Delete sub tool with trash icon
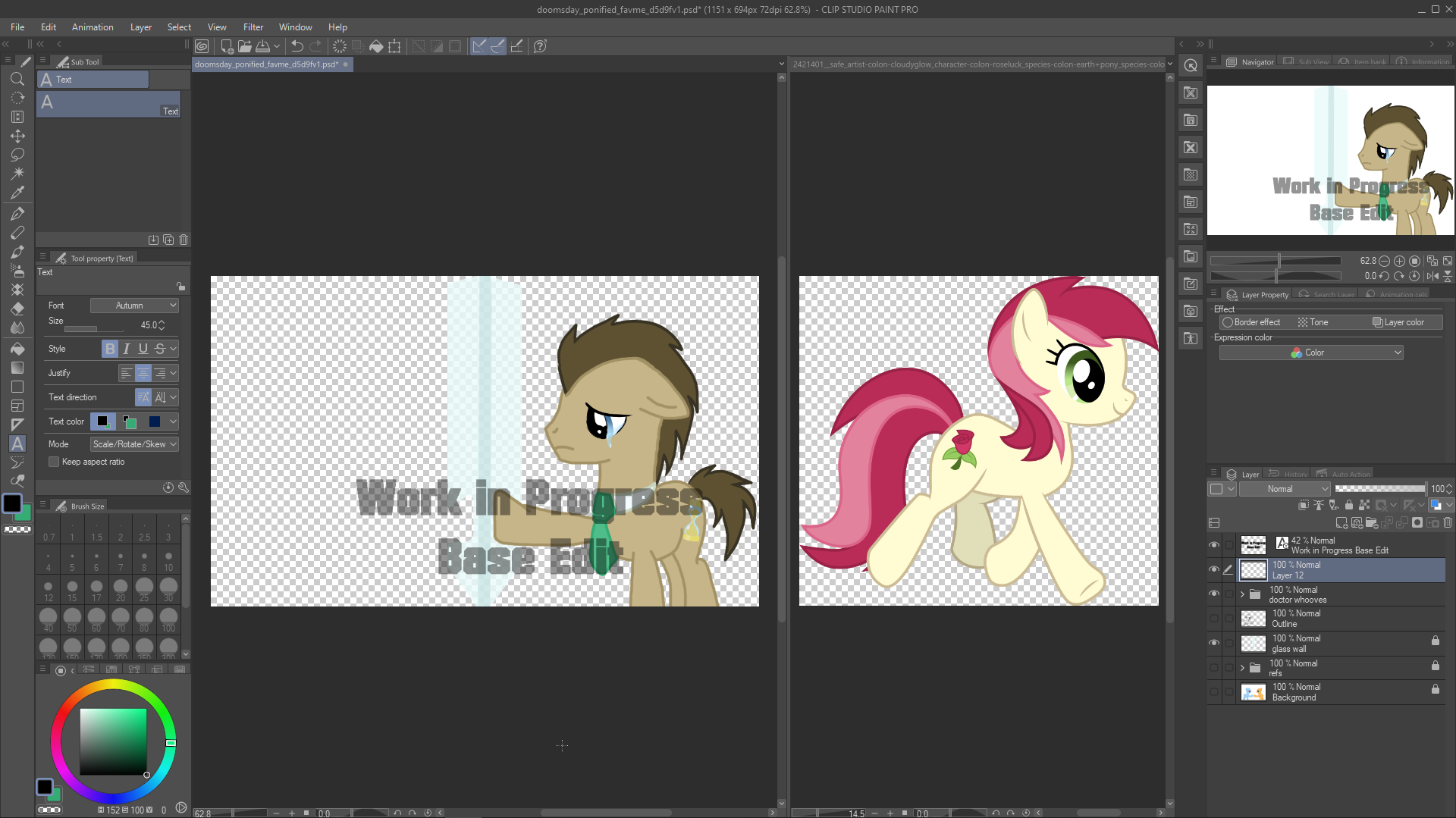 tap(184, 240)
